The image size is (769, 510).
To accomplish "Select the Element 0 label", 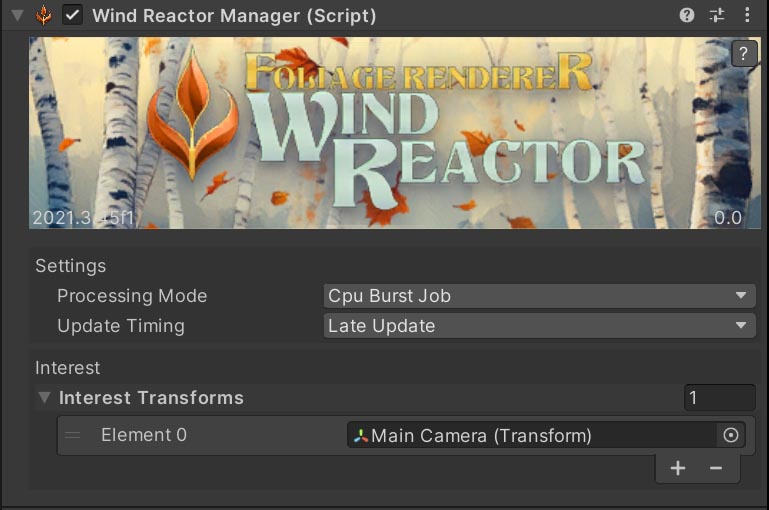I will 143,435.
